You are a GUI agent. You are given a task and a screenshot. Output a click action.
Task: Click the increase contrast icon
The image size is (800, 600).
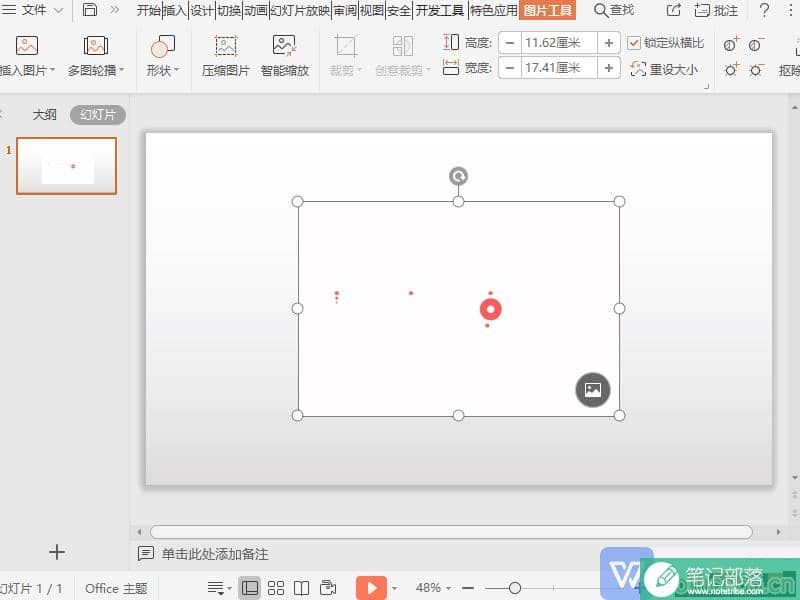pyautogui.click(x=731, y=45)
